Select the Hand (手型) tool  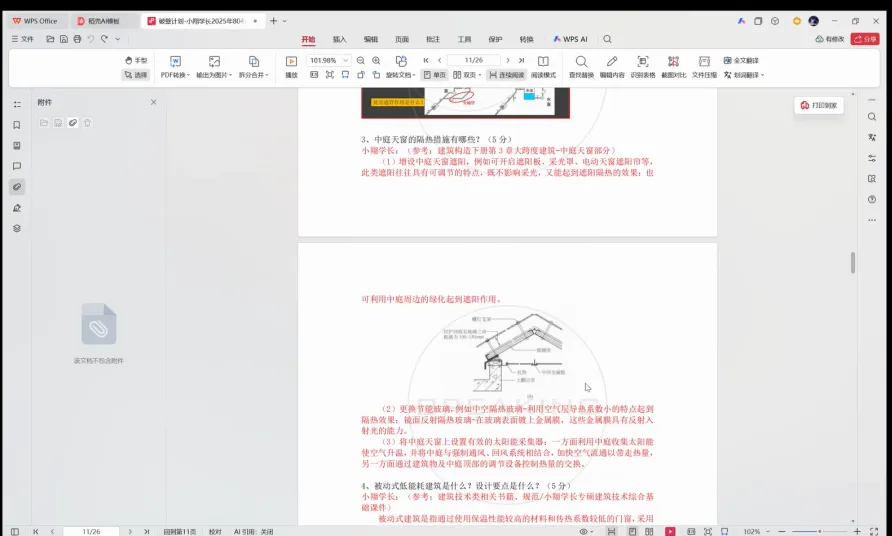coord(135,60)
